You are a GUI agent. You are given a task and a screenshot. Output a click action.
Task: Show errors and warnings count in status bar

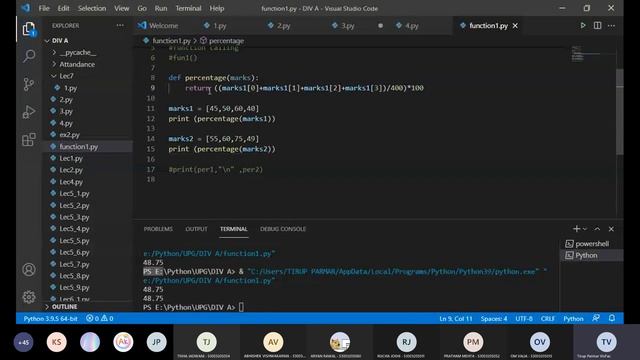pyautogui.click(x=100, y=318)
